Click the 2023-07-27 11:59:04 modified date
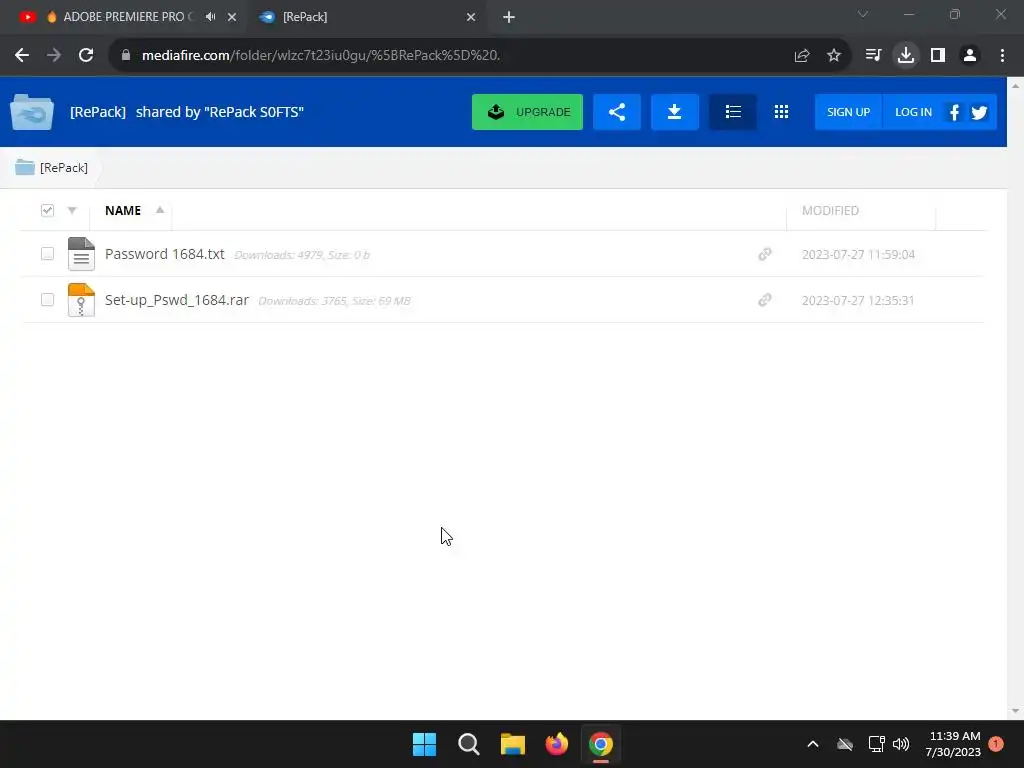 coord(858,254)
